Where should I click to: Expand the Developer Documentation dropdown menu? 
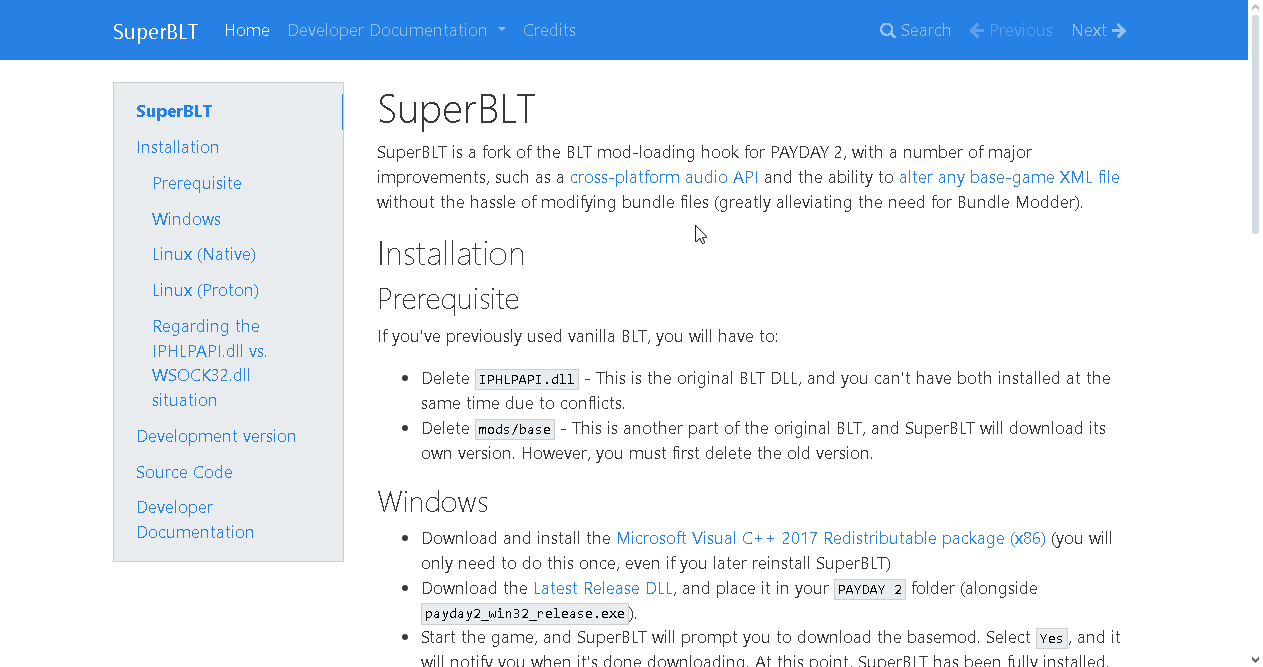pyautogui.click(x=396, y=30)
